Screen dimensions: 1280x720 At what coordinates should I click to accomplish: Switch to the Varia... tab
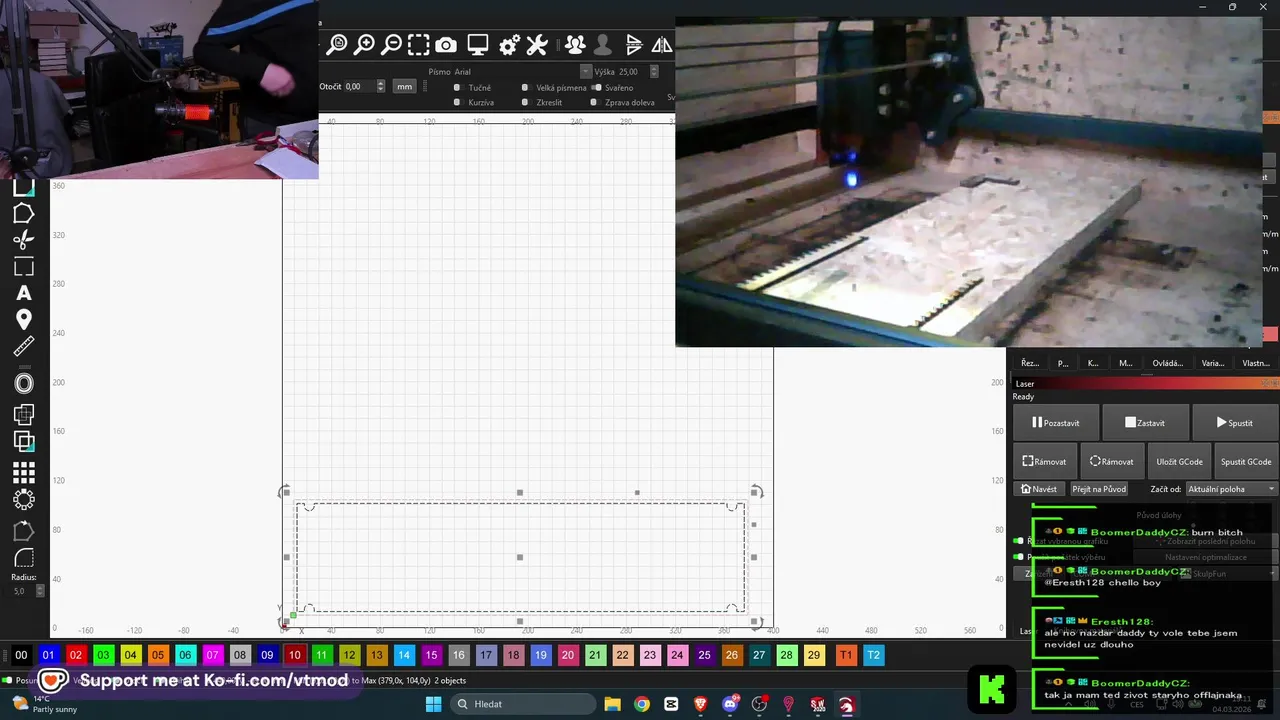tap(1212, 364)
